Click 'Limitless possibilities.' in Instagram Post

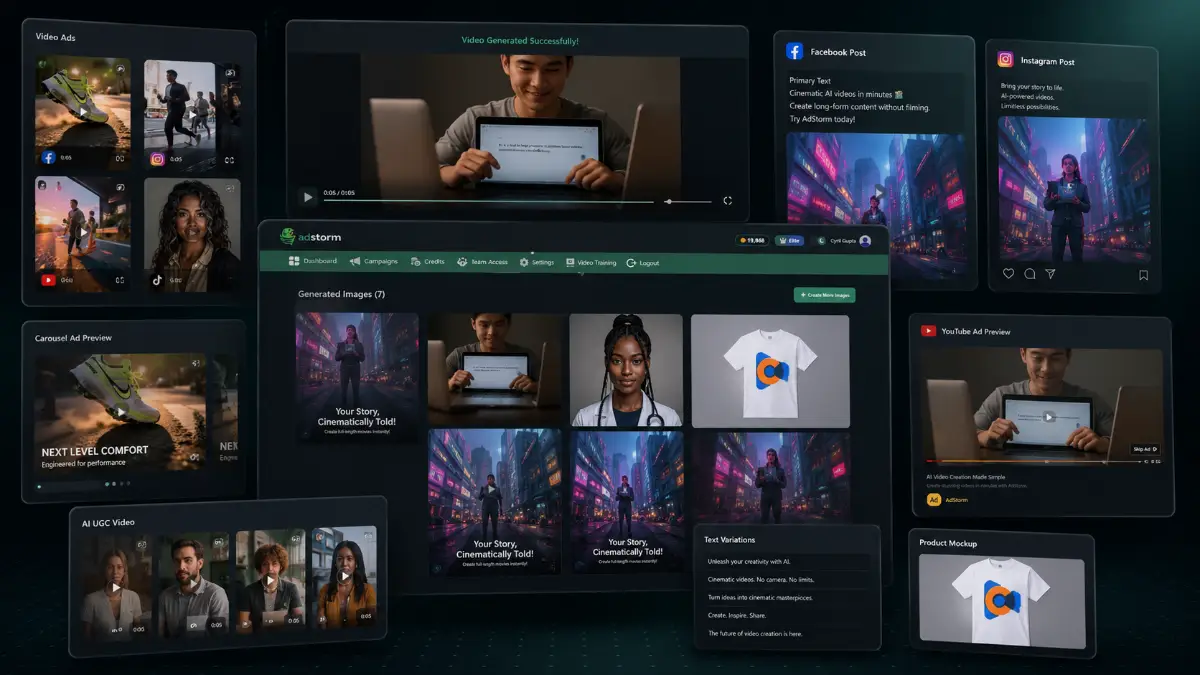coord(1029,107)
